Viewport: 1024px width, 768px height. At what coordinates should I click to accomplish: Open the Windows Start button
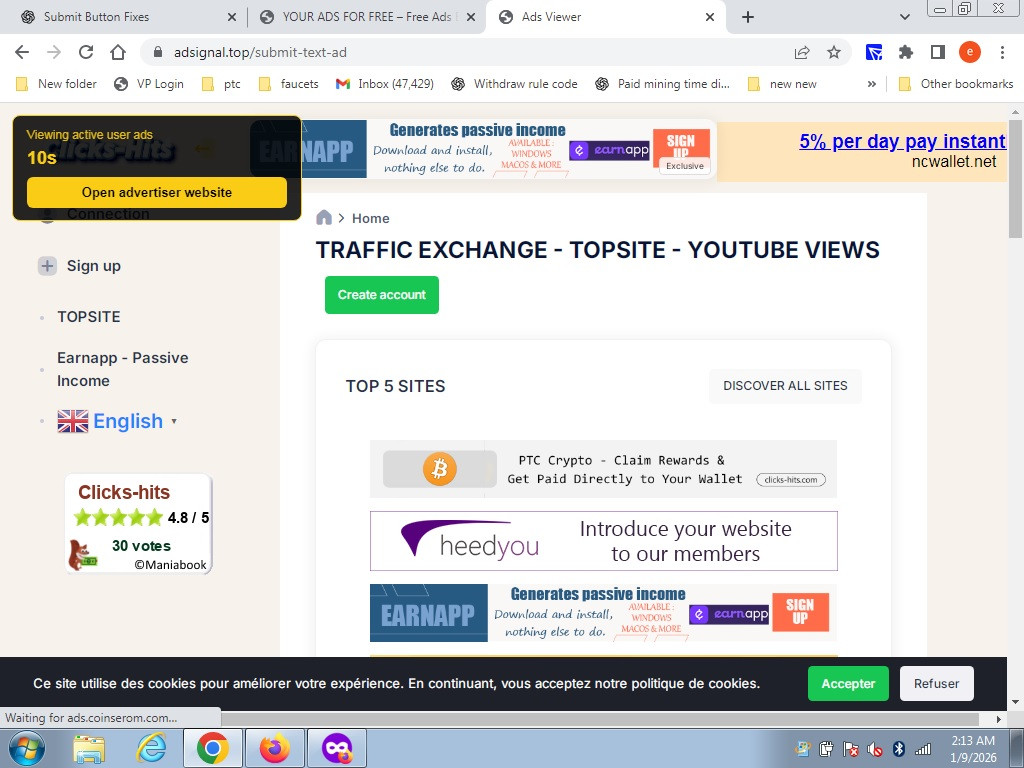[x=26, y=748]
